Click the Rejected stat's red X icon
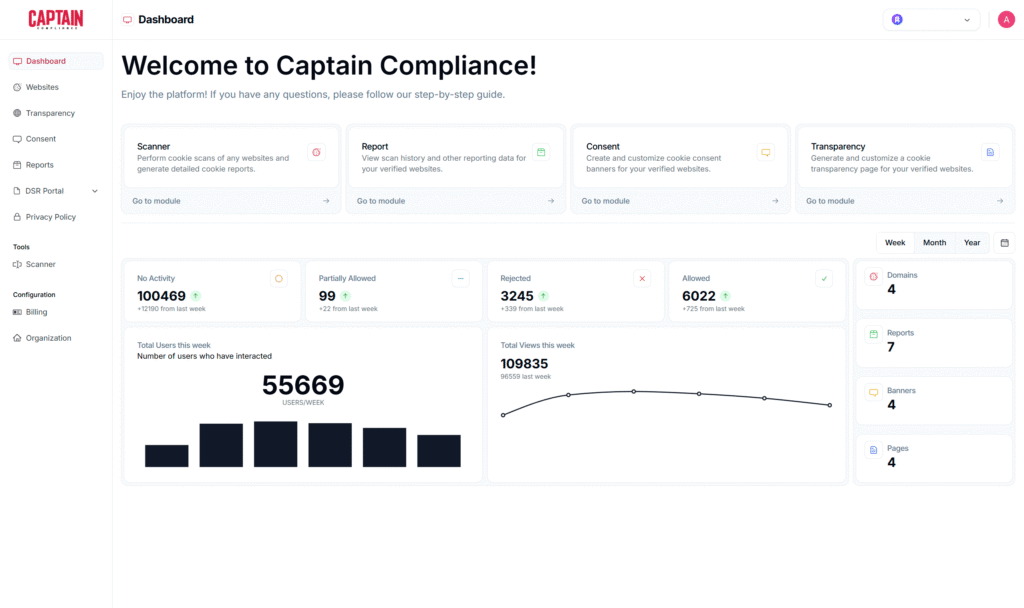 pos(642,279)
